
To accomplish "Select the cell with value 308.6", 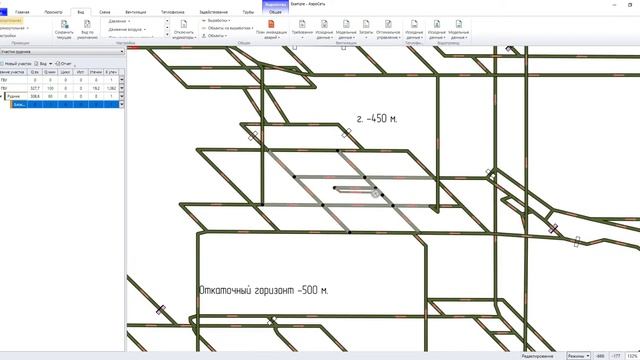I will pos(35,96).
